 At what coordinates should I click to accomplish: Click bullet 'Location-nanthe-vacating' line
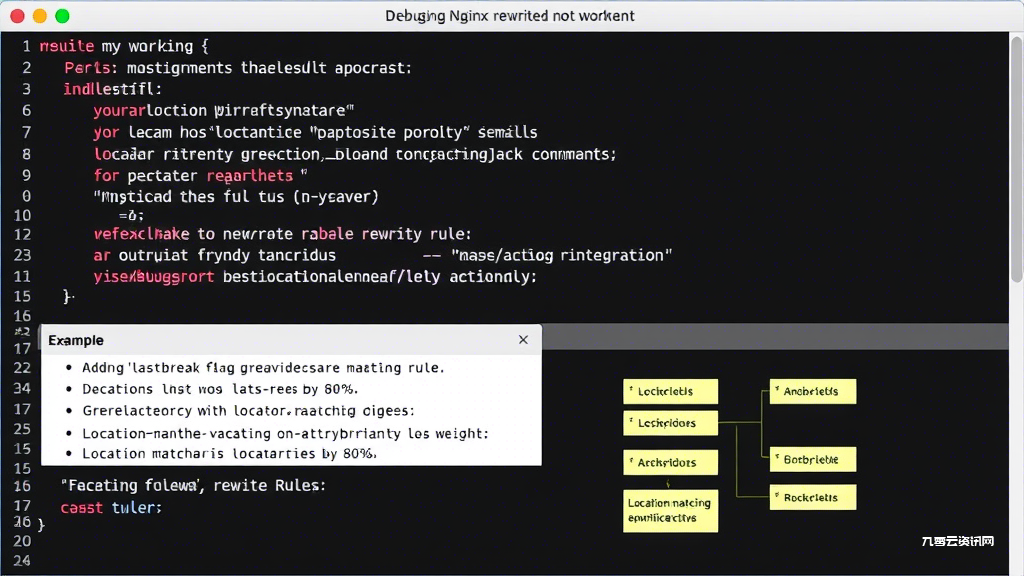(x=285, y=434)
